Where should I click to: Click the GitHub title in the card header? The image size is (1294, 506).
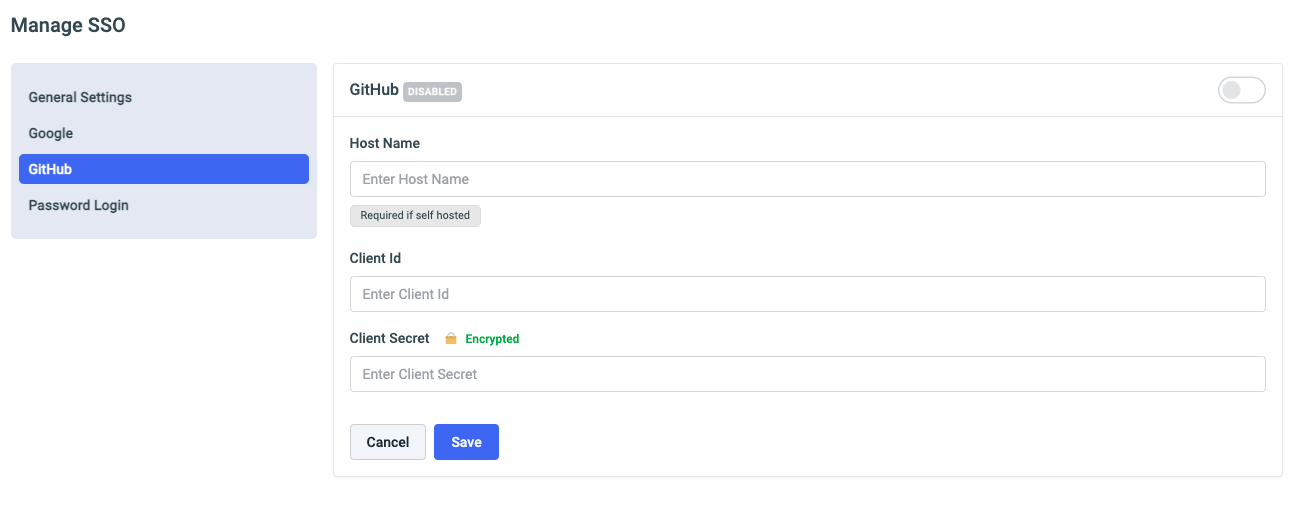coord(374,90)
